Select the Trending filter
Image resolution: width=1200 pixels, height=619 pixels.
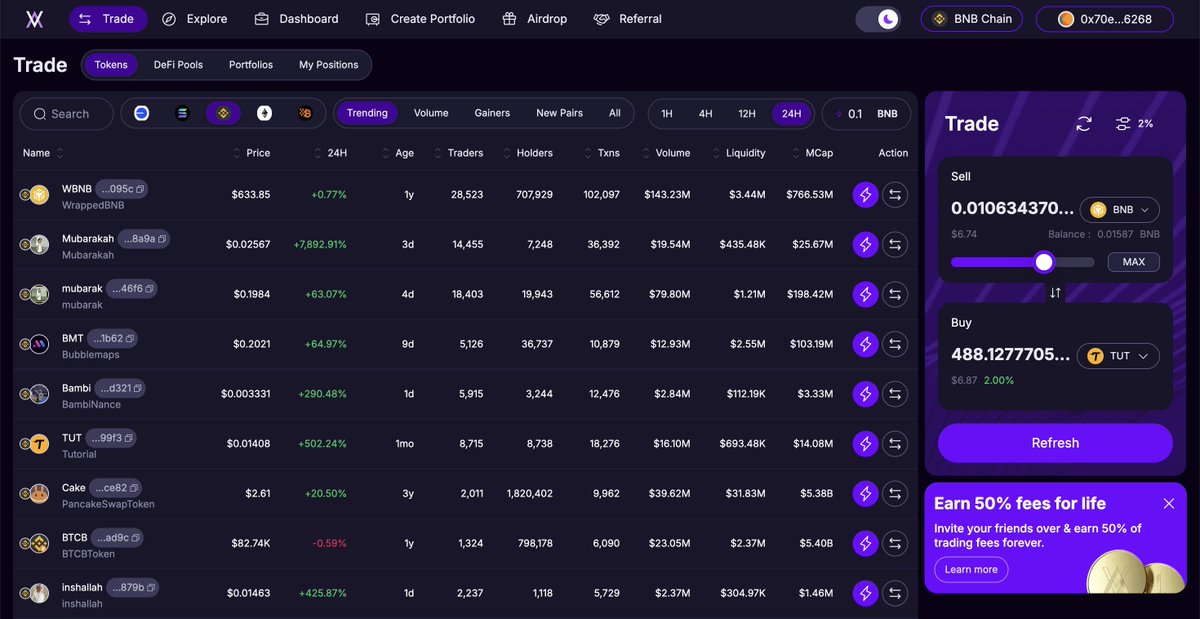click(367, 114)
